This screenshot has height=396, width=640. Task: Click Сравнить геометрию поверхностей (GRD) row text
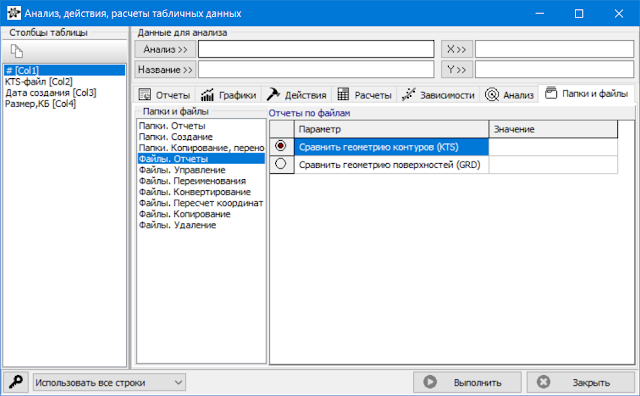pyautogui.click(x=390, y=165)
